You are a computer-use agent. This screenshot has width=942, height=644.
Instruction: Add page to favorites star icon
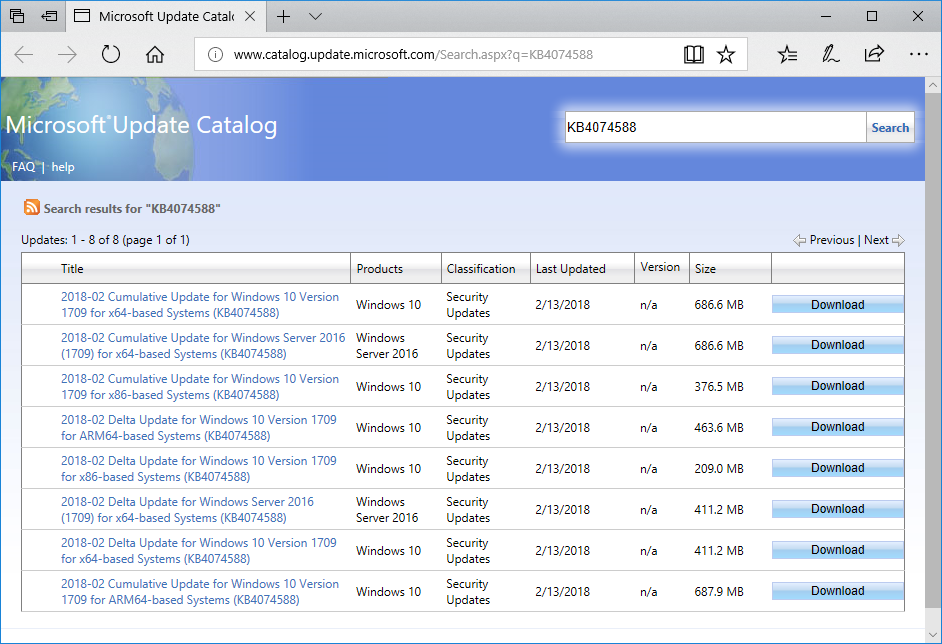coord(726,55)
